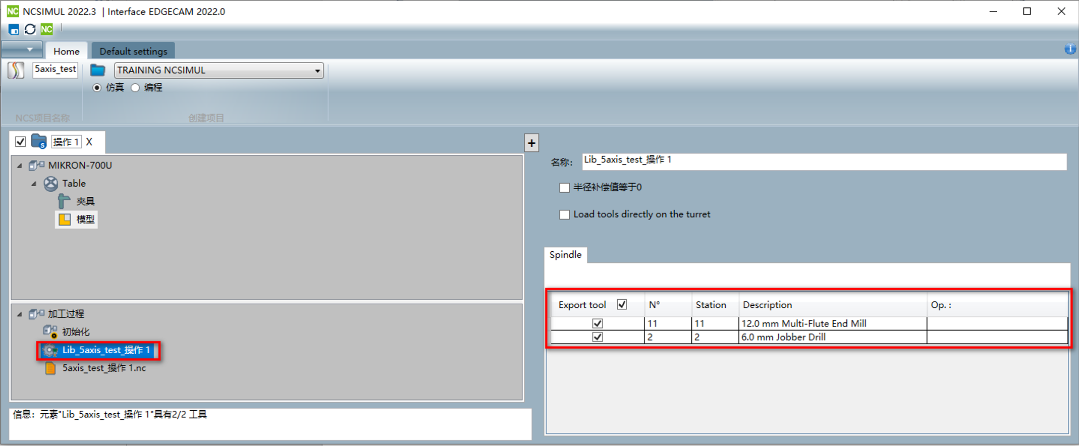Click the orange file icon of 5axis_test_操作 1.nc

(51, 368)
